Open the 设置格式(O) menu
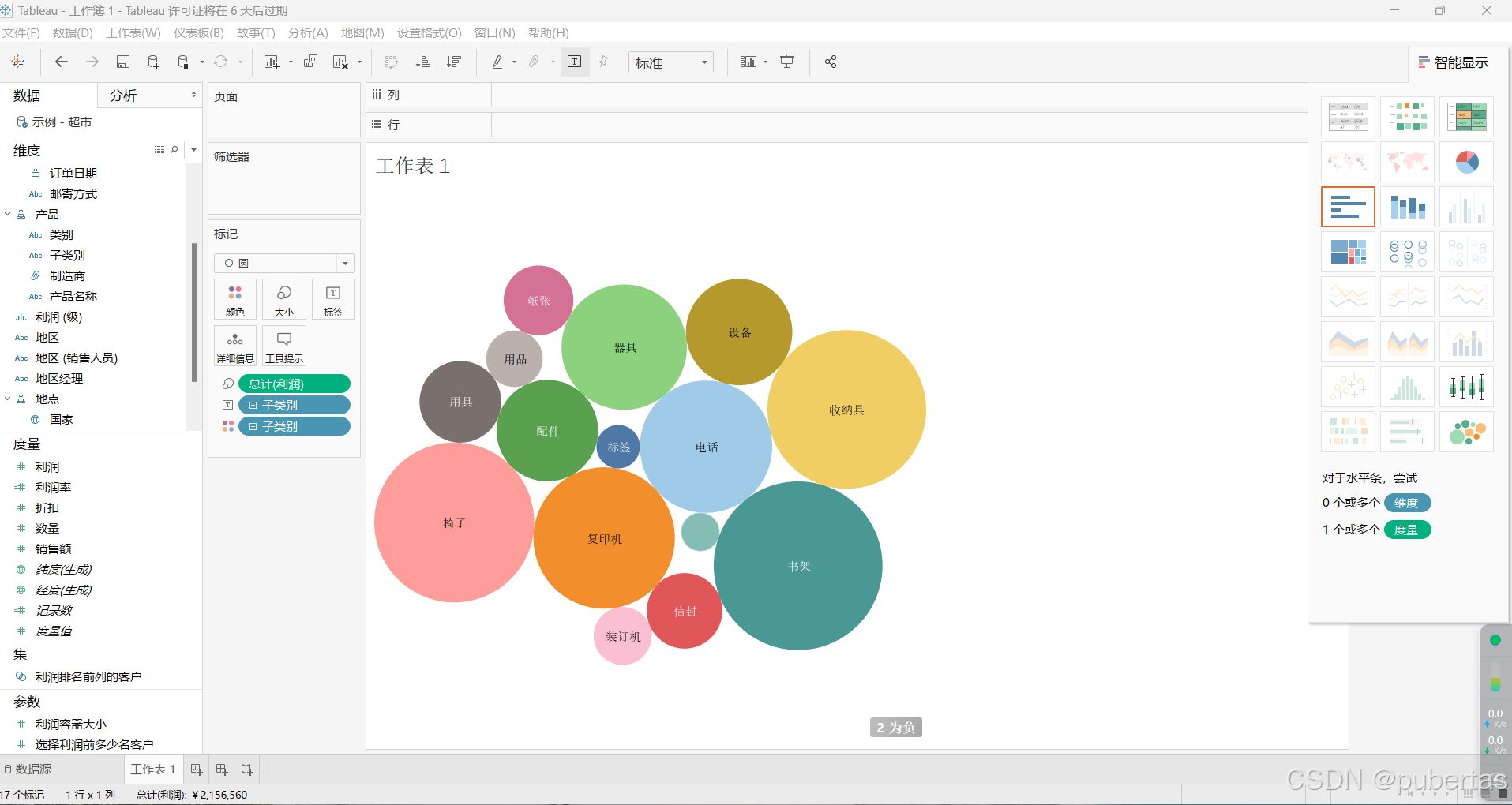The height and width of the screenshot is (805, 1512). 429,32
